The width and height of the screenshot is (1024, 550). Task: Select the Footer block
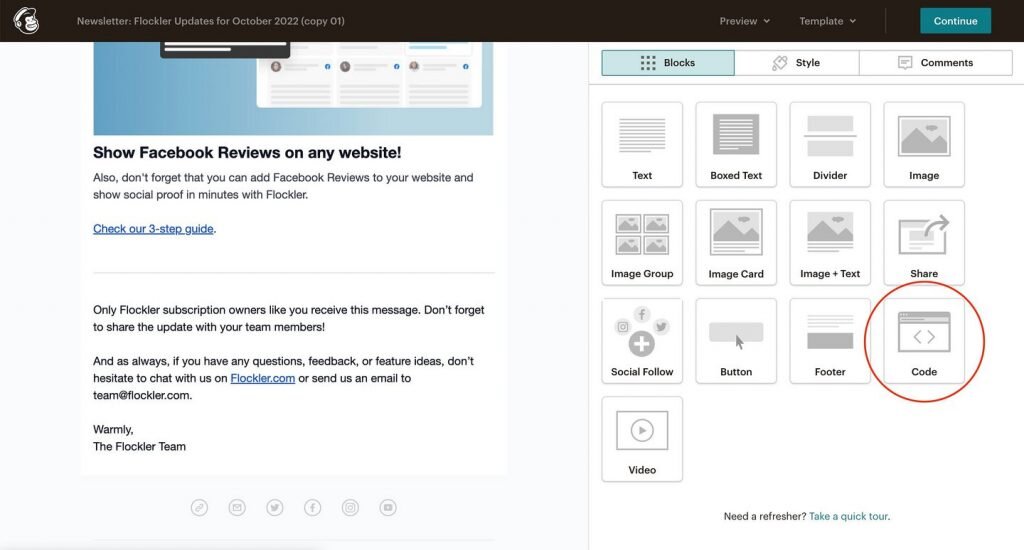830,340
